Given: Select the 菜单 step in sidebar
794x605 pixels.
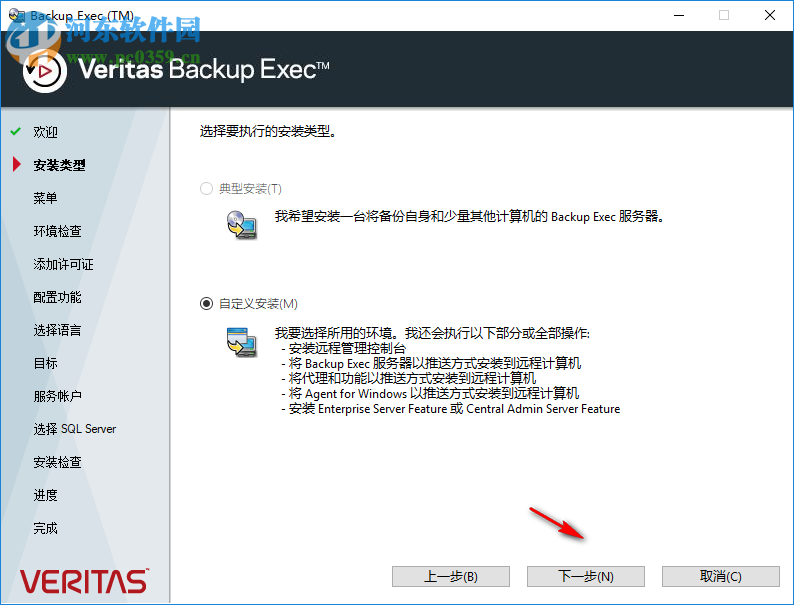Looking at the screenshot, I should pos(46,198).
